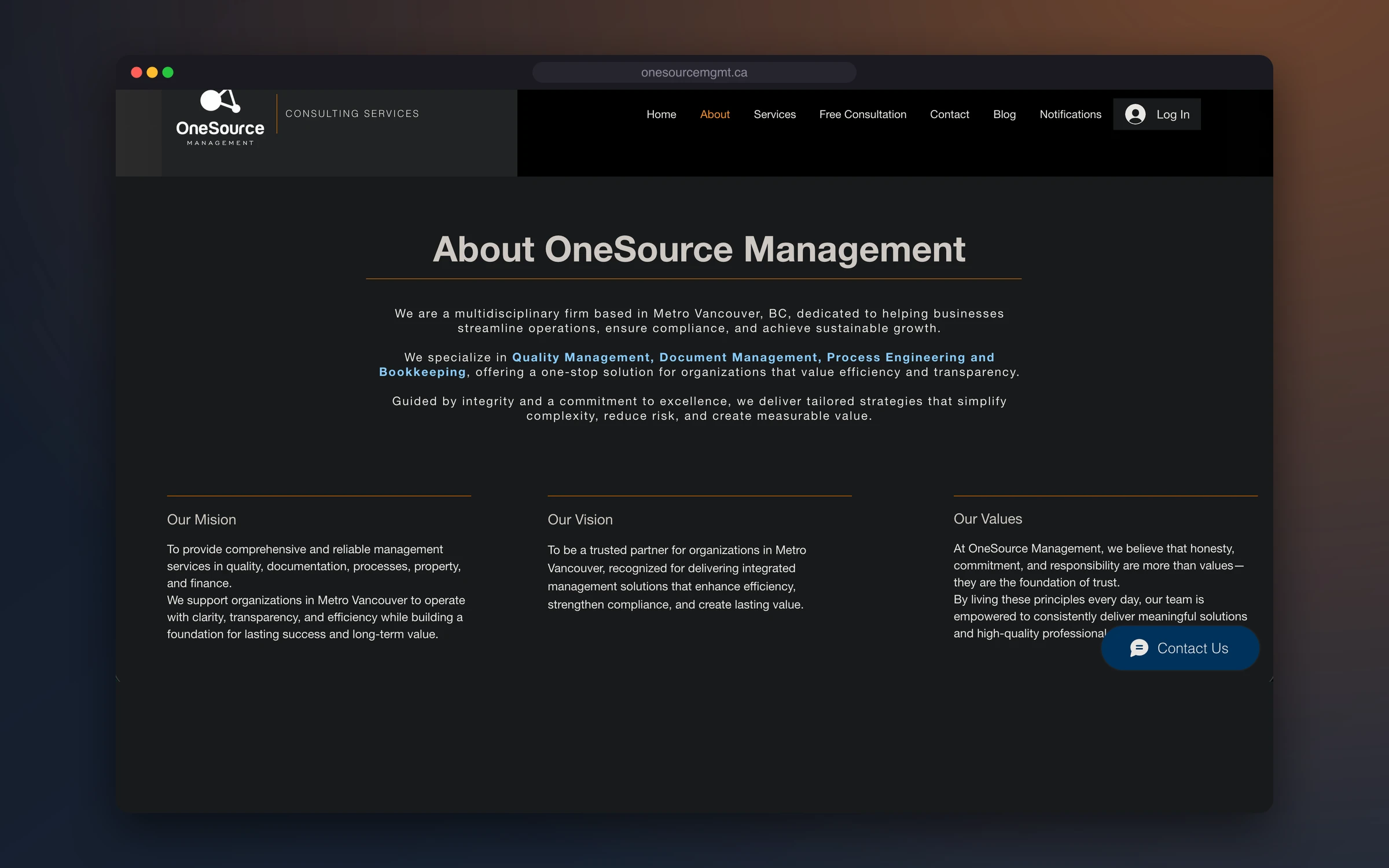Click the onesourcemgmt.ca address bar
Image resolution: width=1389 pixels, height=868 pixels.
point(694,72)
